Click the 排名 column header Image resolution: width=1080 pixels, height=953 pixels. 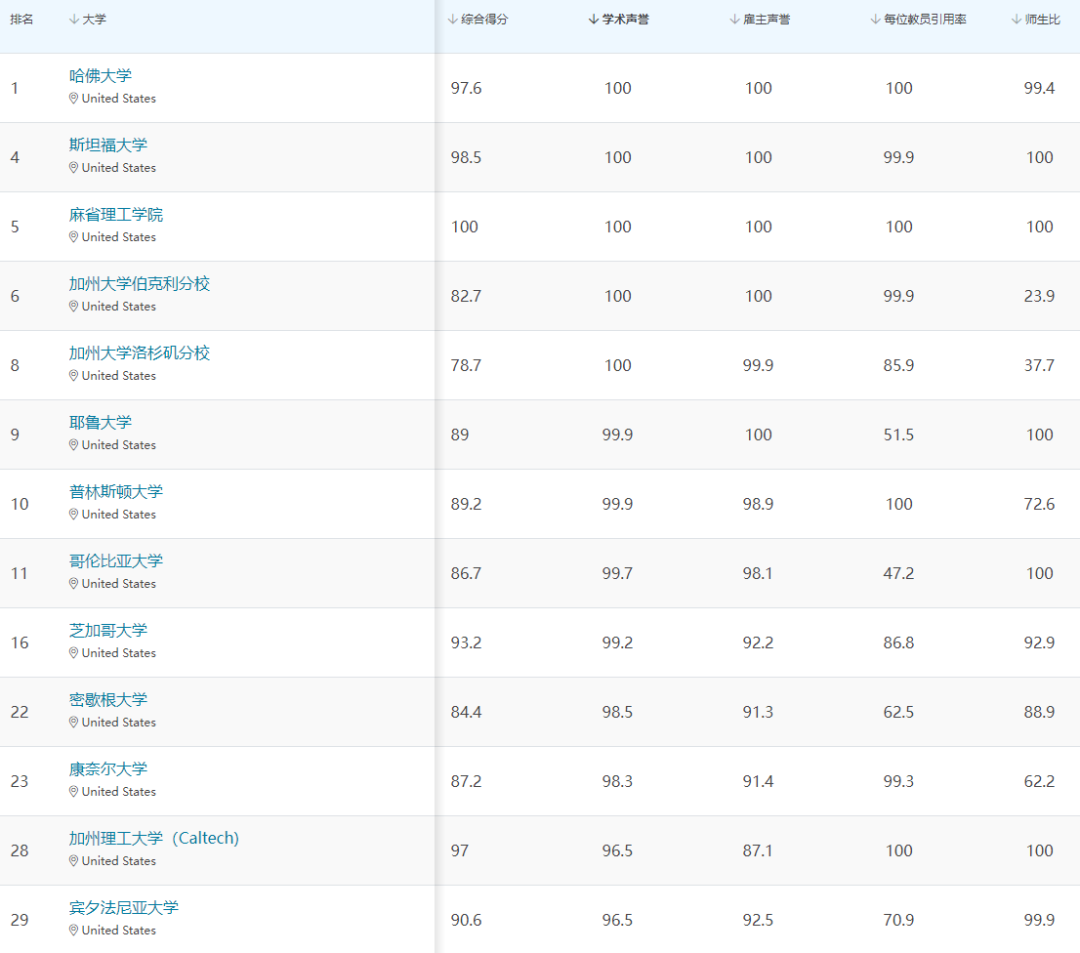[21, 19]
